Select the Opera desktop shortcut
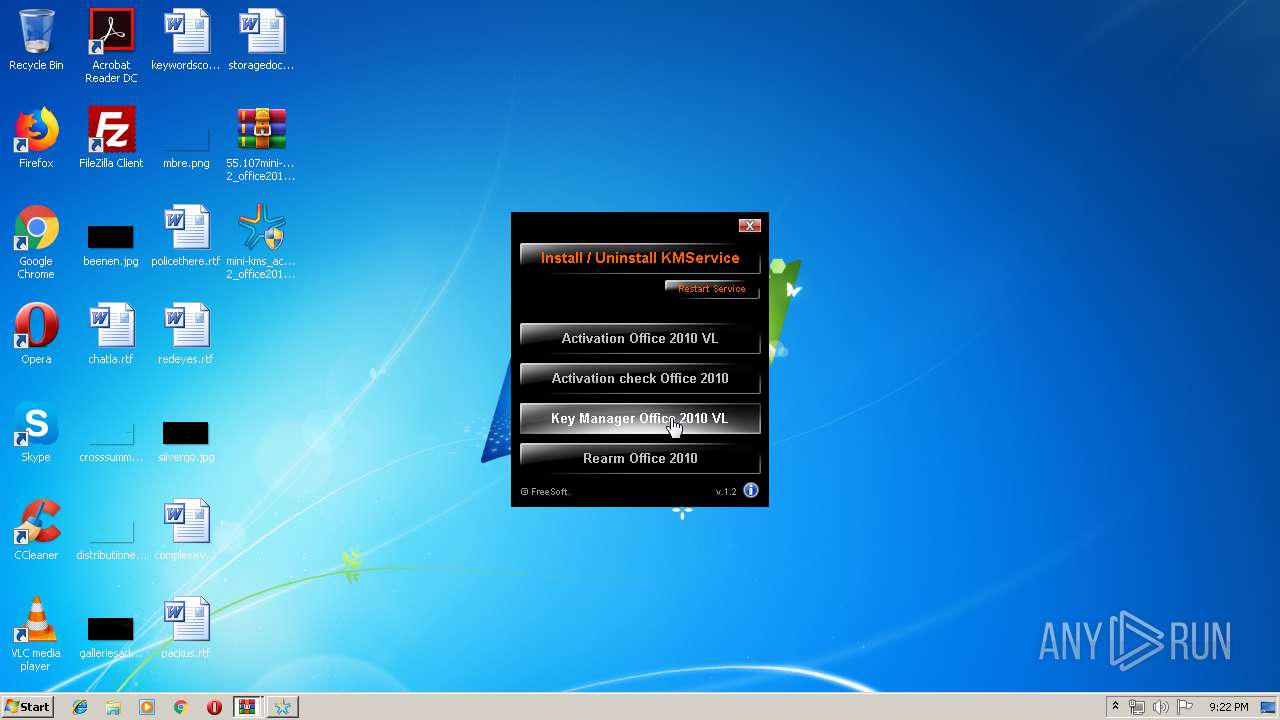Viewport: 1280px width, 720px height. 36,334
